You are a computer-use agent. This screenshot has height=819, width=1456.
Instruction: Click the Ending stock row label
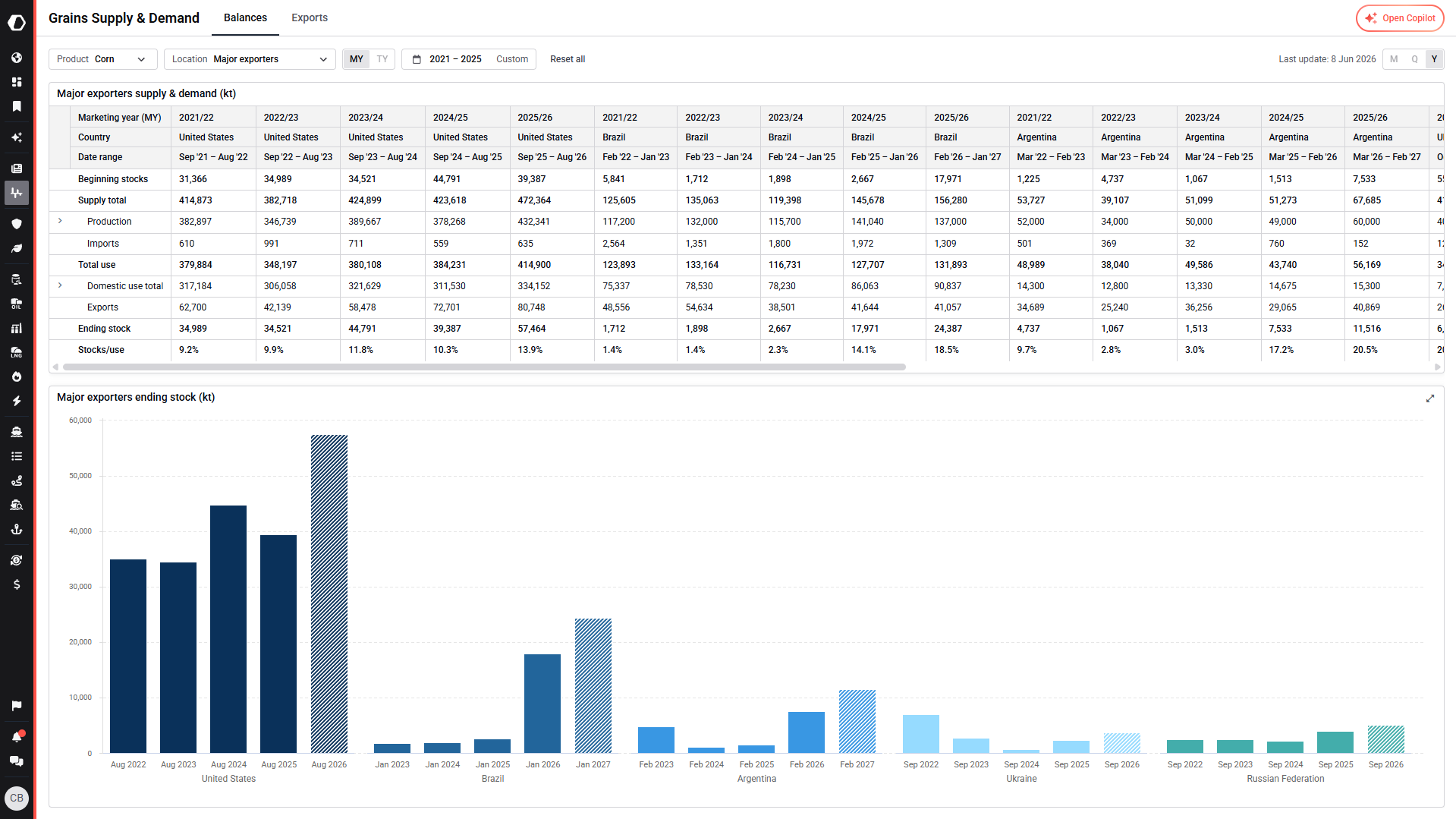click(x=104, y=329)
